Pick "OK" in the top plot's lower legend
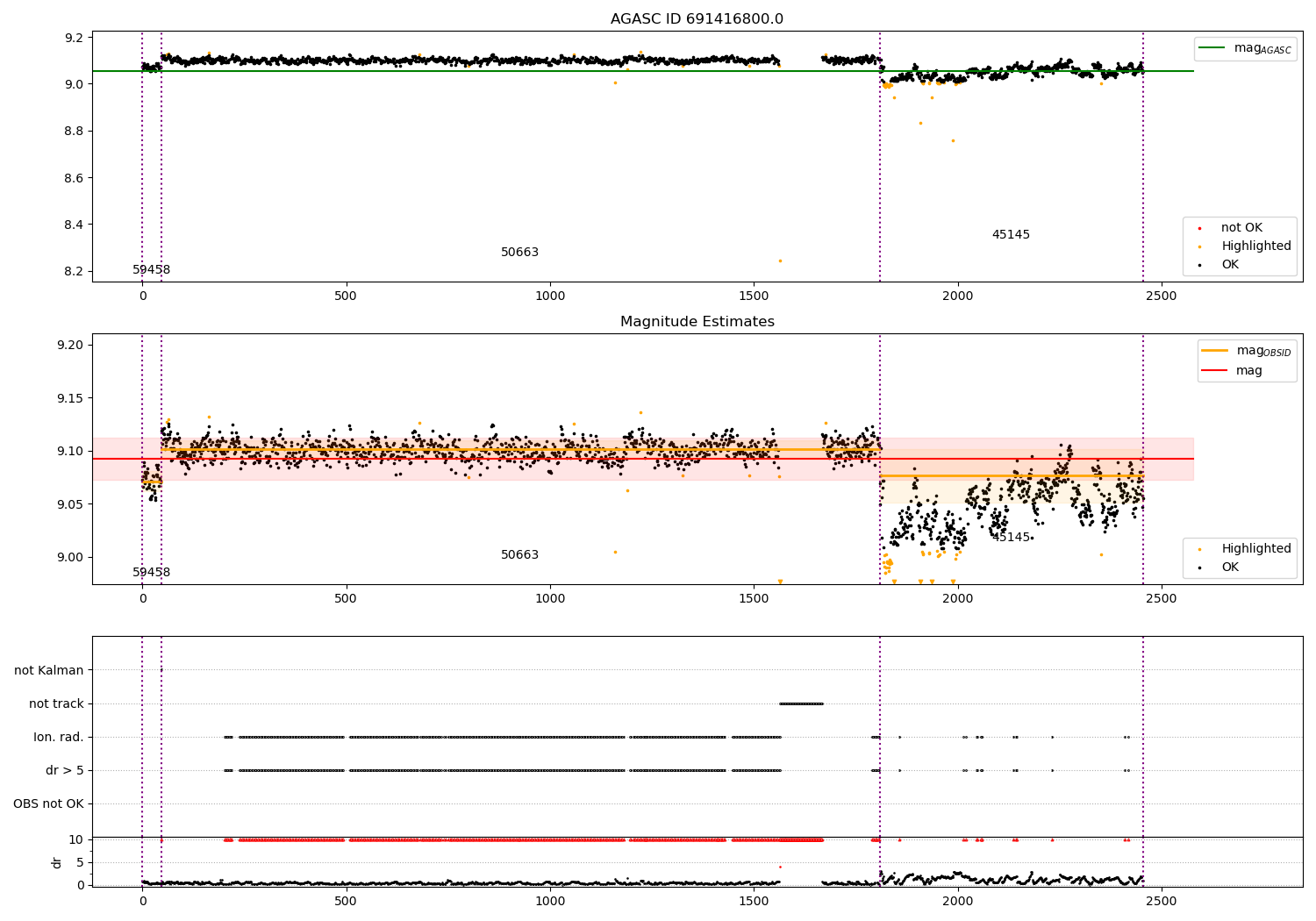The image size is (1316, 921). [x=1230, y=265]
